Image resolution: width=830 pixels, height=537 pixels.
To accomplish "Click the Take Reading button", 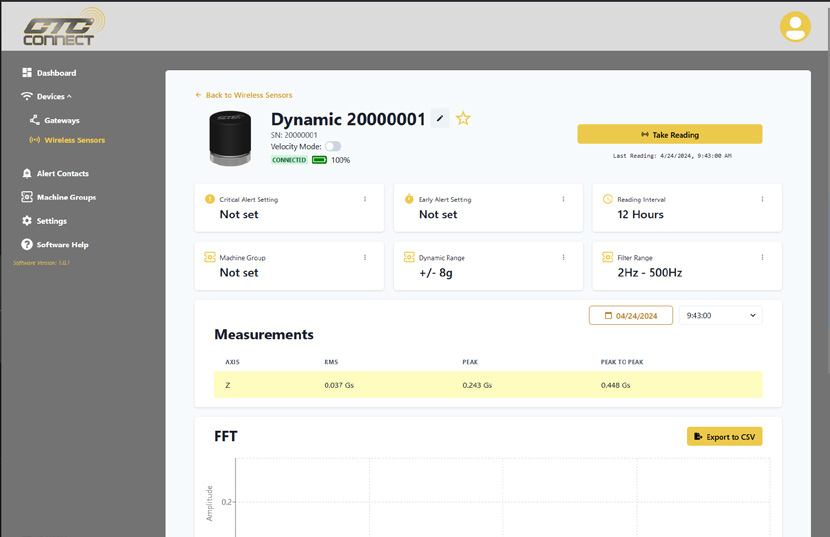I will pyautogui.click(x=670, y=134).
